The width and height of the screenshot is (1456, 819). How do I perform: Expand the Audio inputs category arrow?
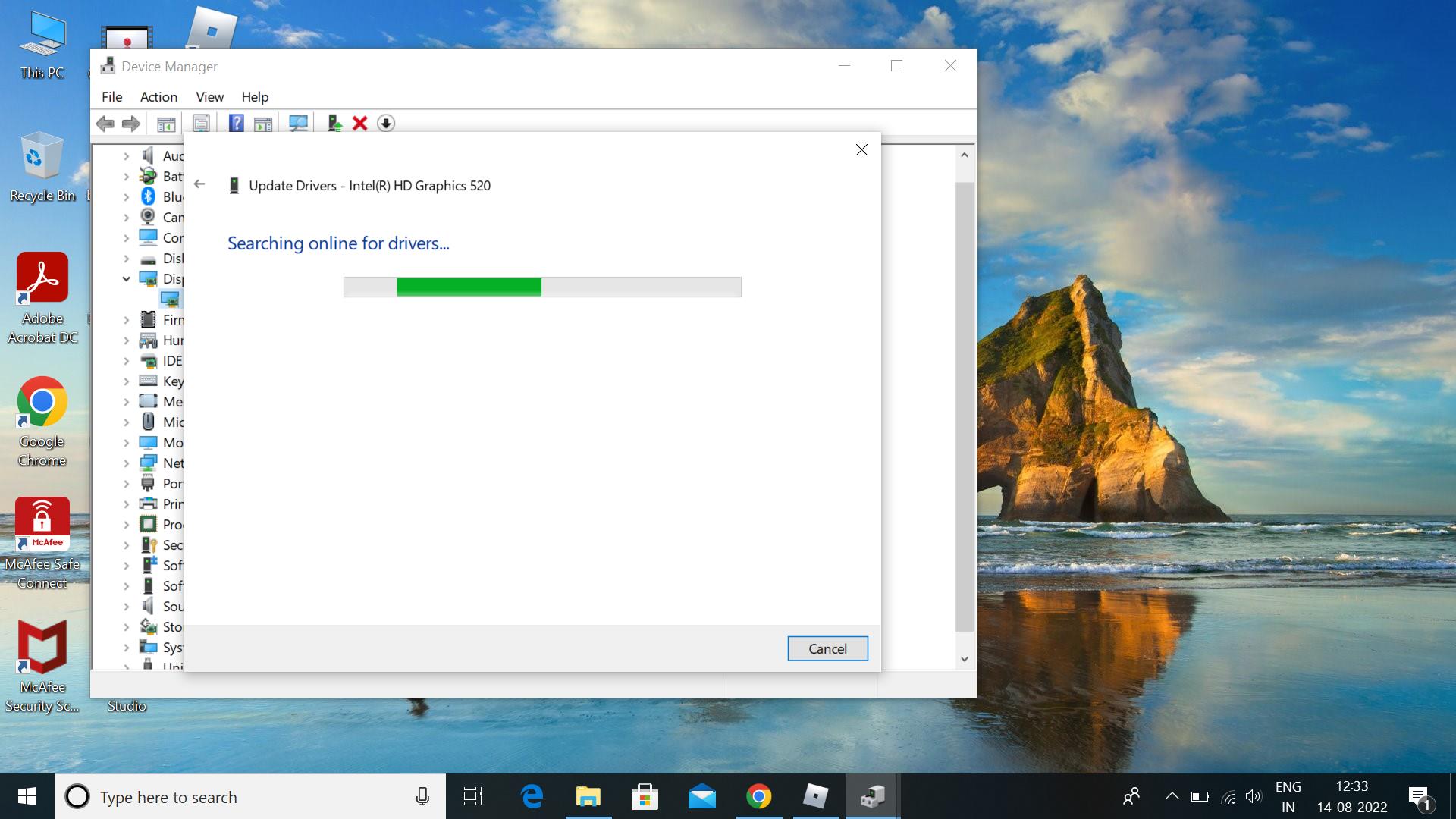click(x=127, y=156)
